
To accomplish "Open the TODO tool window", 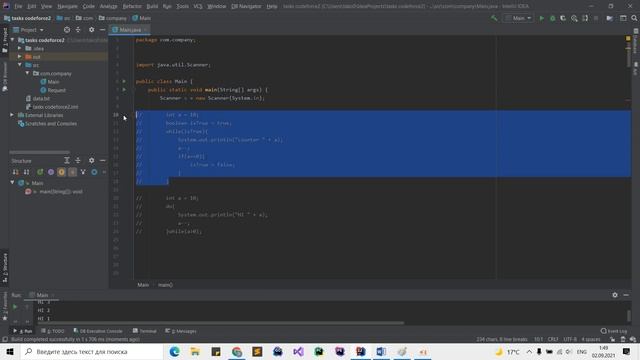I will 53,331.
